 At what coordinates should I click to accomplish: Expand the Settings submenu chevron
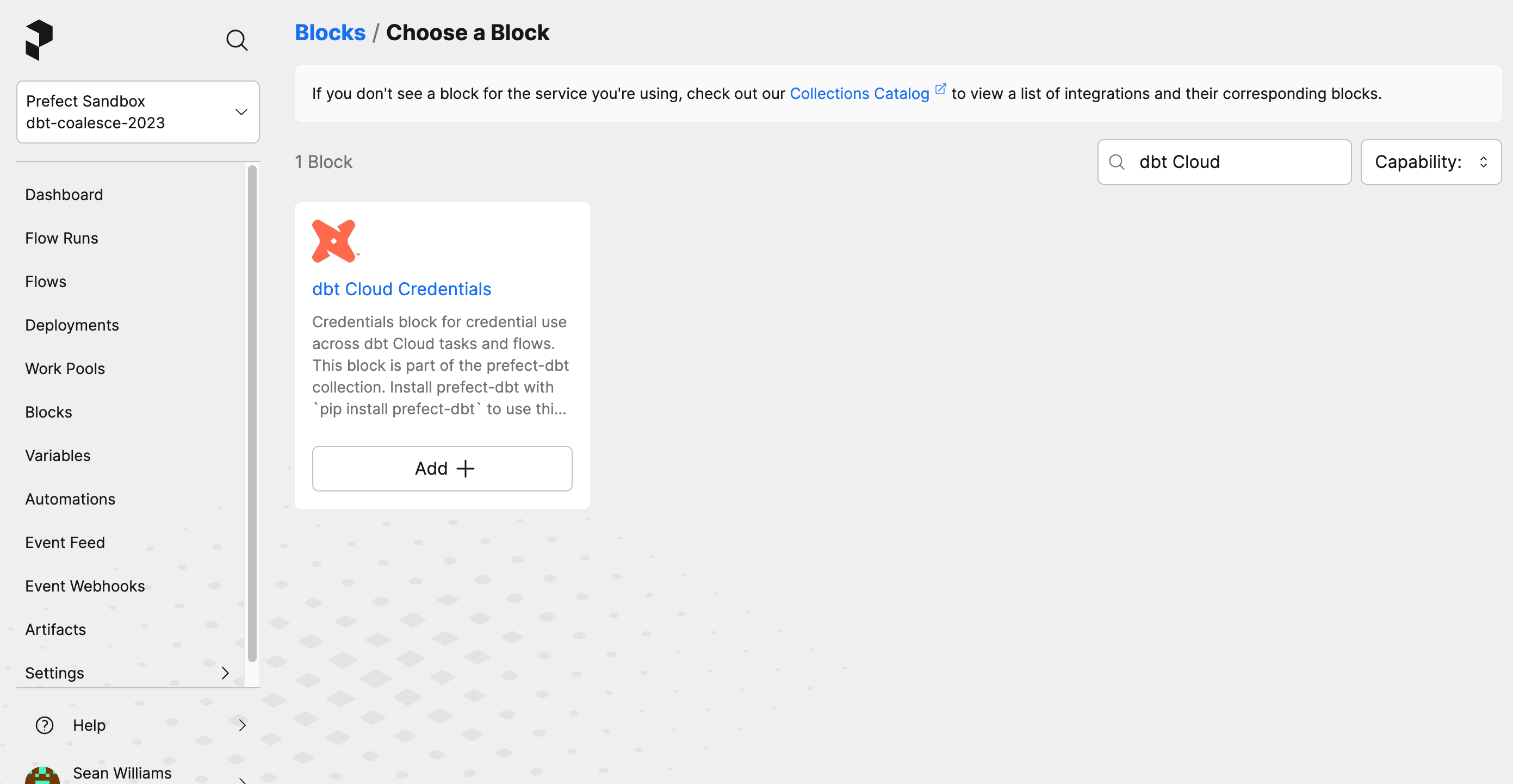click(x=225, y=673)
